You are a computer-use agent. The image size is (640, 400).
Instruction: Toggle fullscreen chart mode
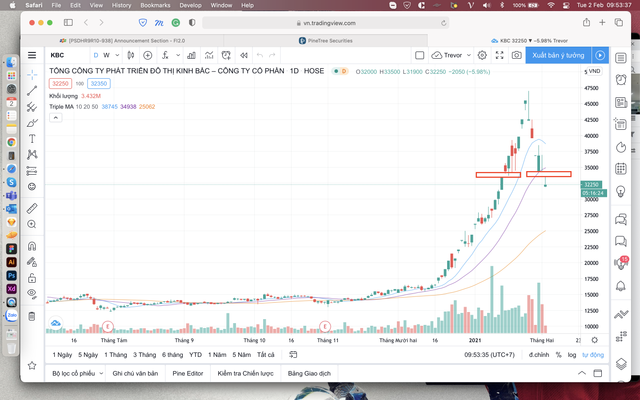pyautogui.click(x=500, y=55)
